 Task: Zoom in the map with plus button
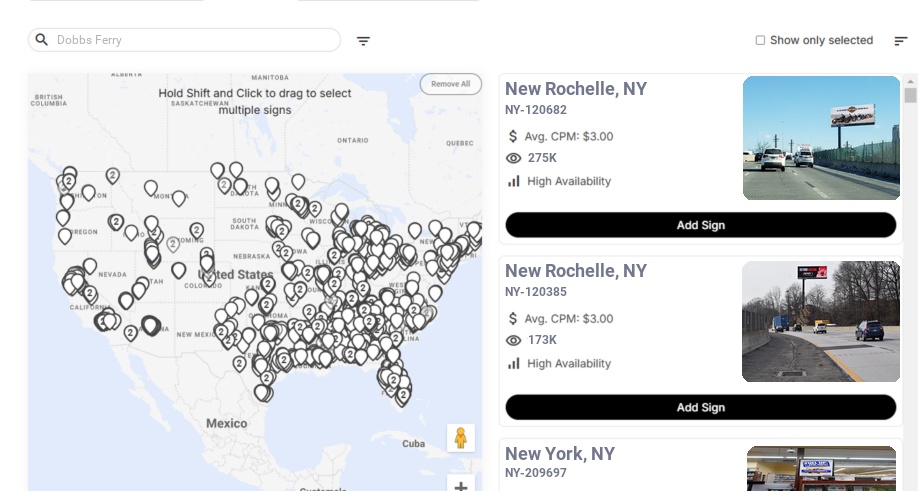tap(461, 486)
